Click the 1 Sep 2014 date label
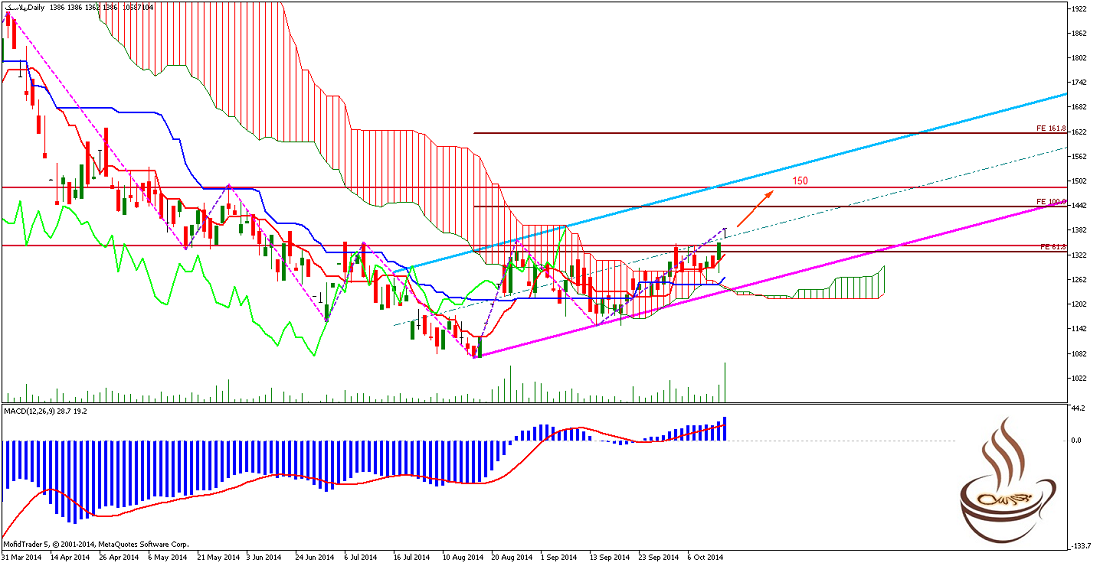Viewport: 1100px width, 566px height. tap(558, 556)
